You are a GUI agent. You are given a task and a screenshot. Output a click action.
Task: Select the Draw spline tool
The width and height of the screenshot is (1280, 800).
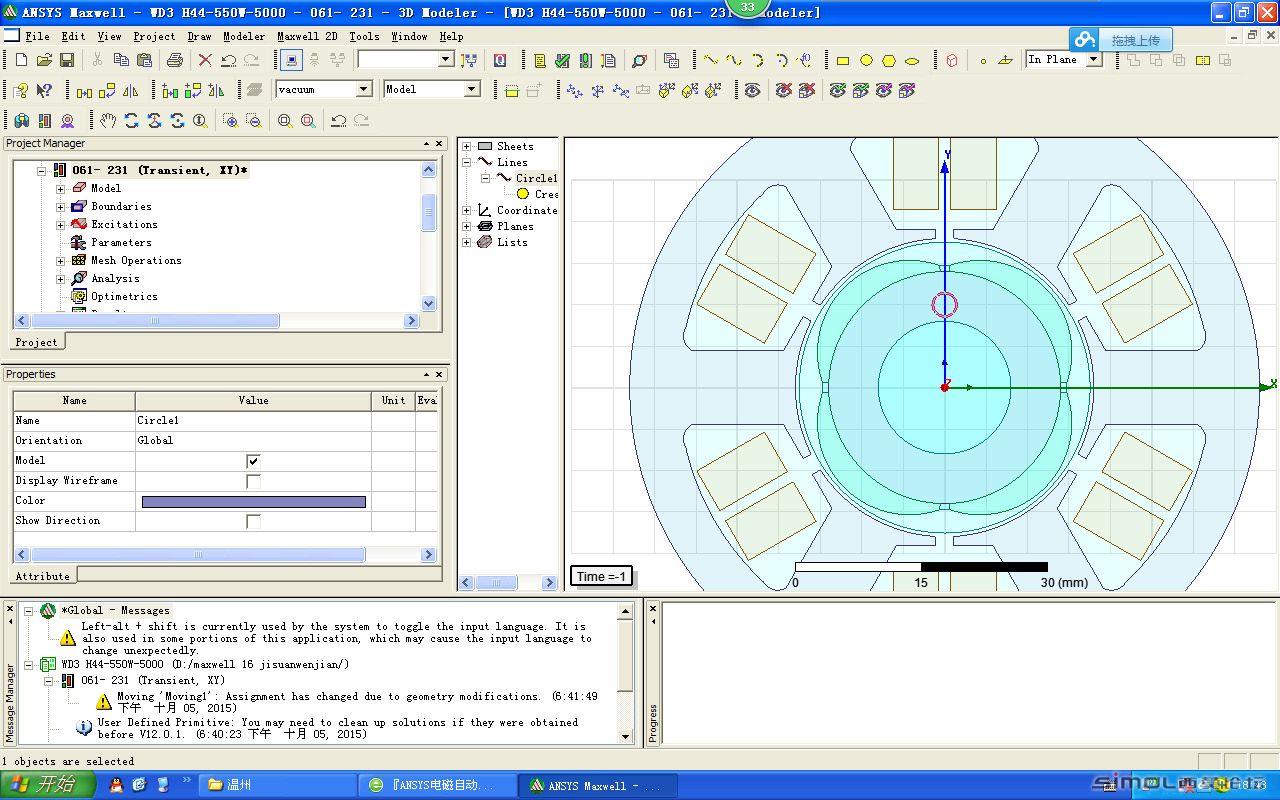[734, 60]
